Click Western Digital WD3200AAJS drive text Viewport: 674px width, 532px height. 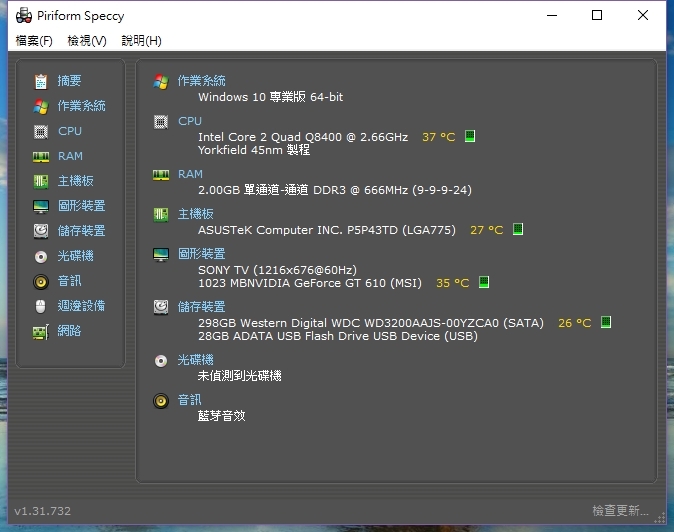point(371,323)
